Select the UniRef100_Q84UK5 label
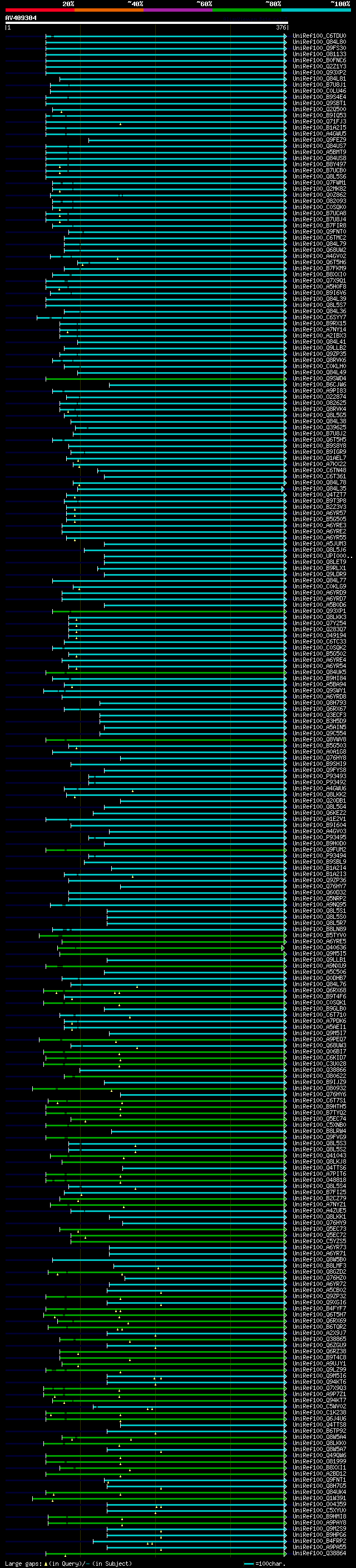 tap(319, 672)
